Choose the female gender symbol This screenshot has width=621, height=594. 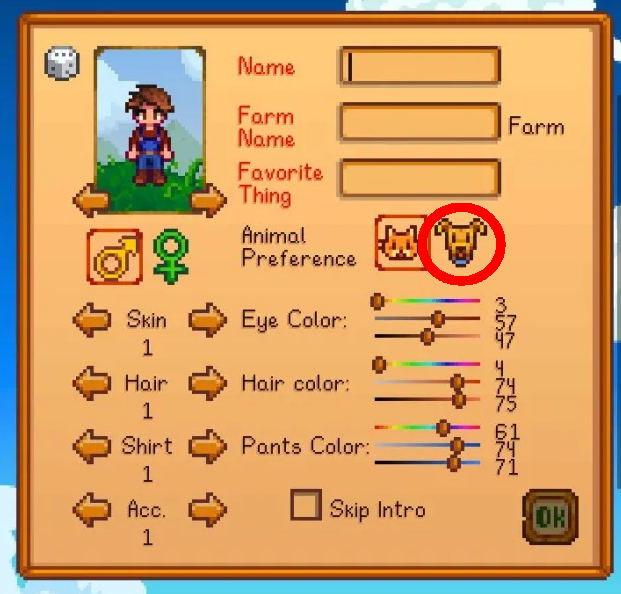[x=171, y=256]
